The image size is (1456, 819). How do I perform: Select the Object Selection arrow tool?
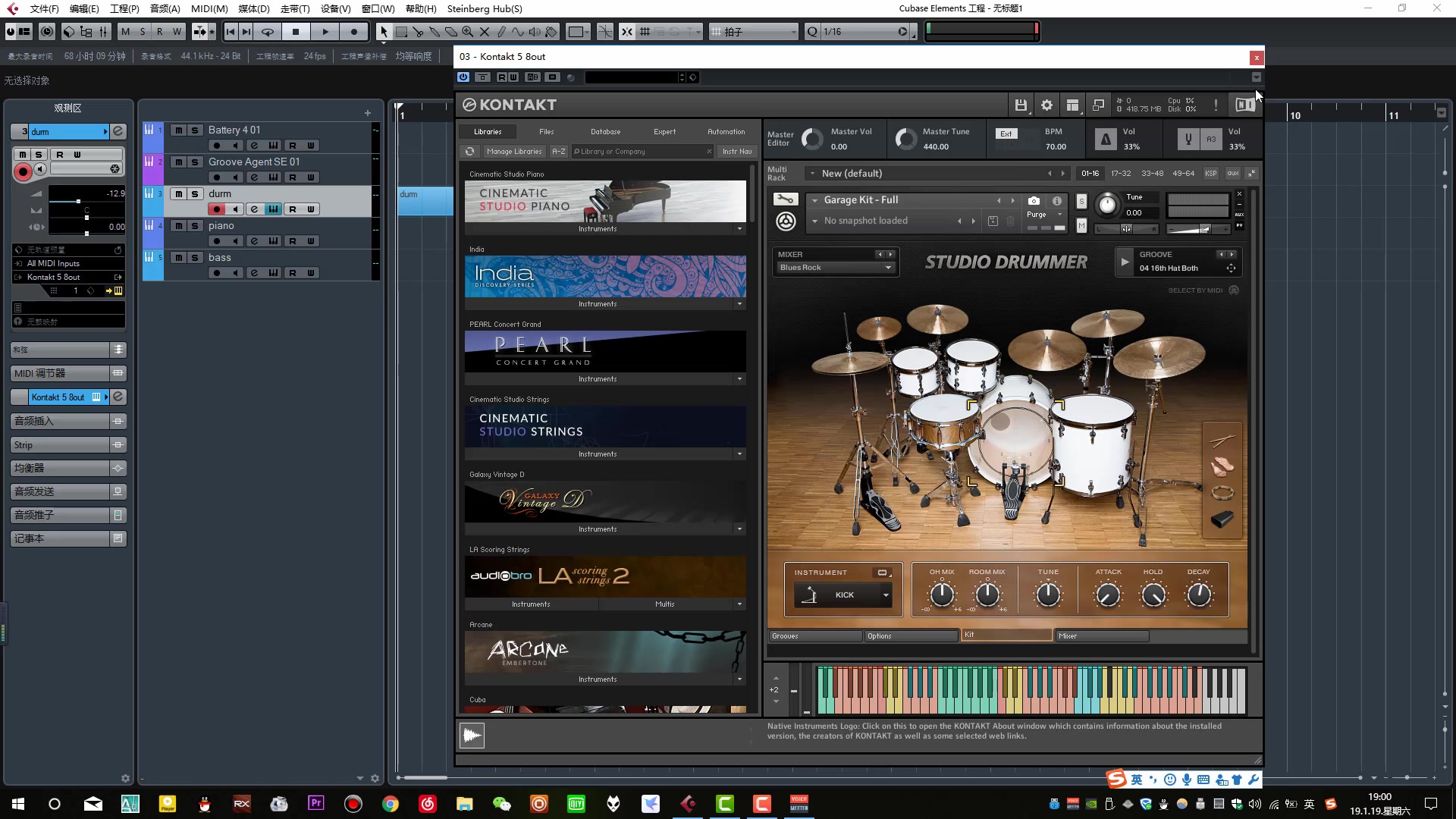click(x=384, y=32)
